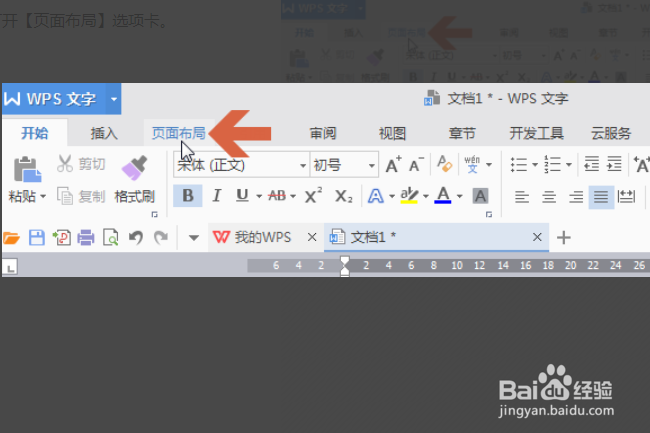
Task: Toggle Bold formatting
Action: click(188, 196)
